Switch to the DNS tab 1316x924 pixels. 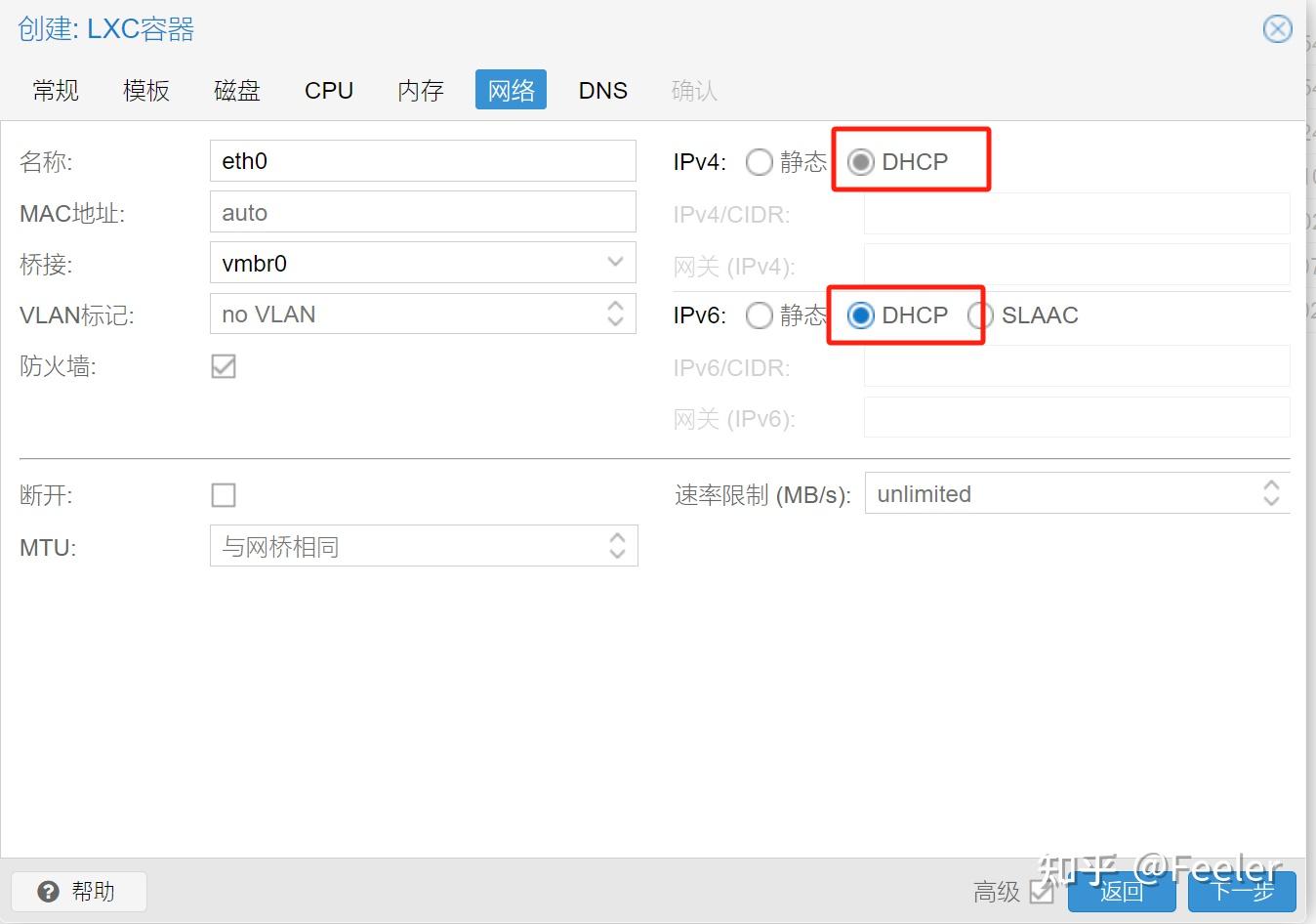602,90
